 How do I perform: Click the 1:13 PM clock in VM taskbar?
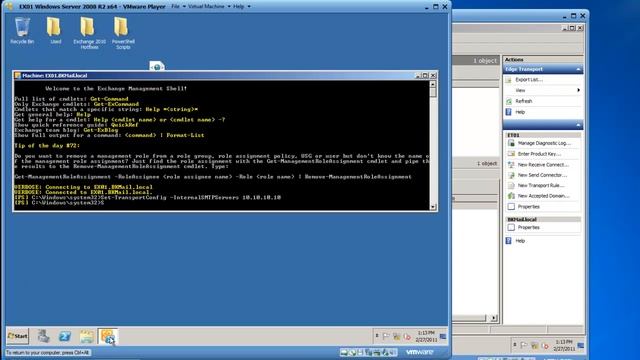[x=426, y=336]
